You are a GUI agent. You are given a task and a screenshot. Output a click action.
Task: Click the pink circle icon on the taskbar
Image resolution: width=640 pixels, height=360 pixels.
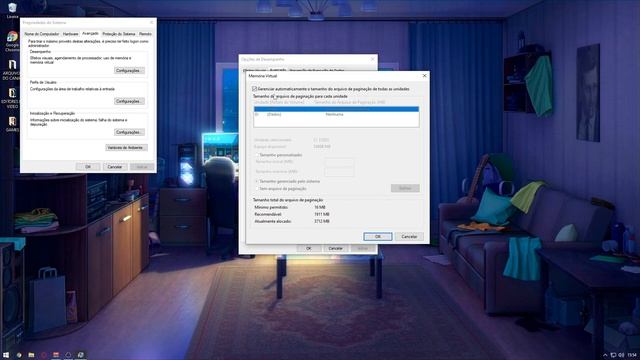point(44,355)
